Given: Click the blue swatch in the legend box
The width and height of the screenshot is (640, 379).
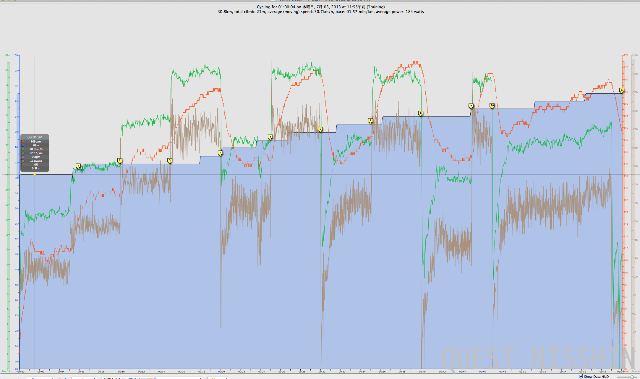Looking at the screenshot, I should coord(22,145).
